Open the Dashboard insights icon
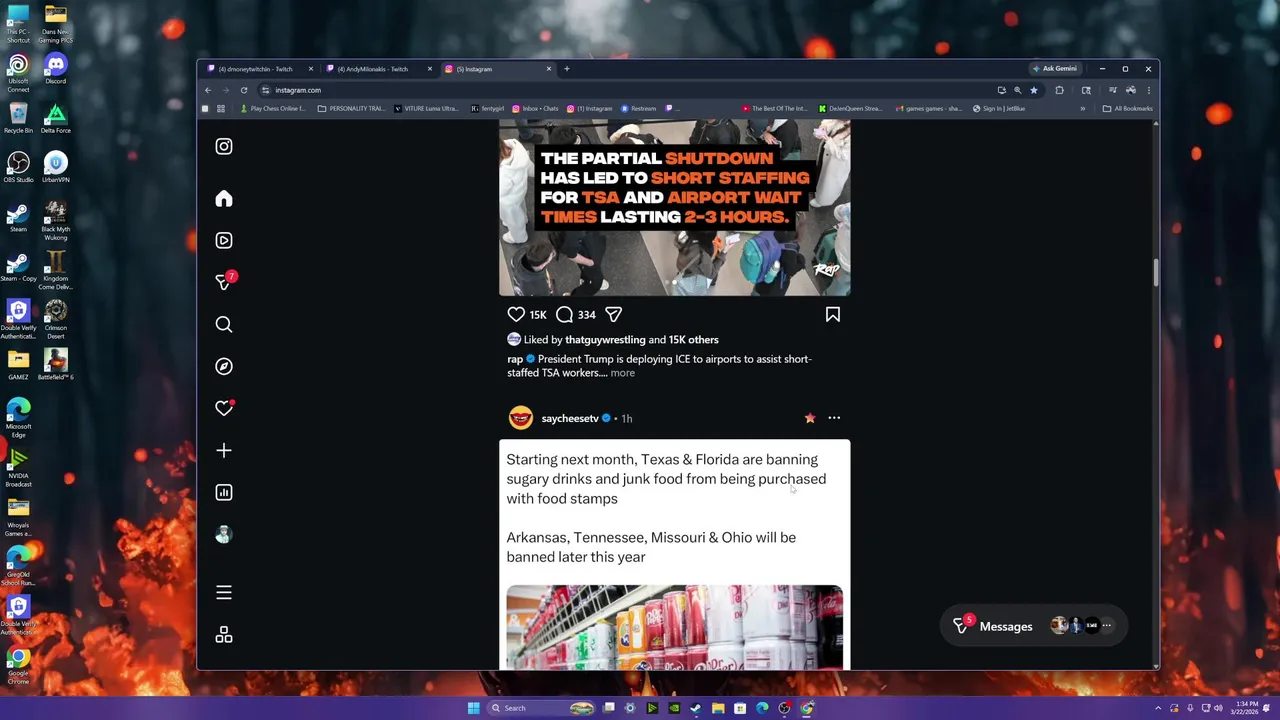Image resolution: width=1280 pixels, height=720 pixels. [x=224, y=493]
